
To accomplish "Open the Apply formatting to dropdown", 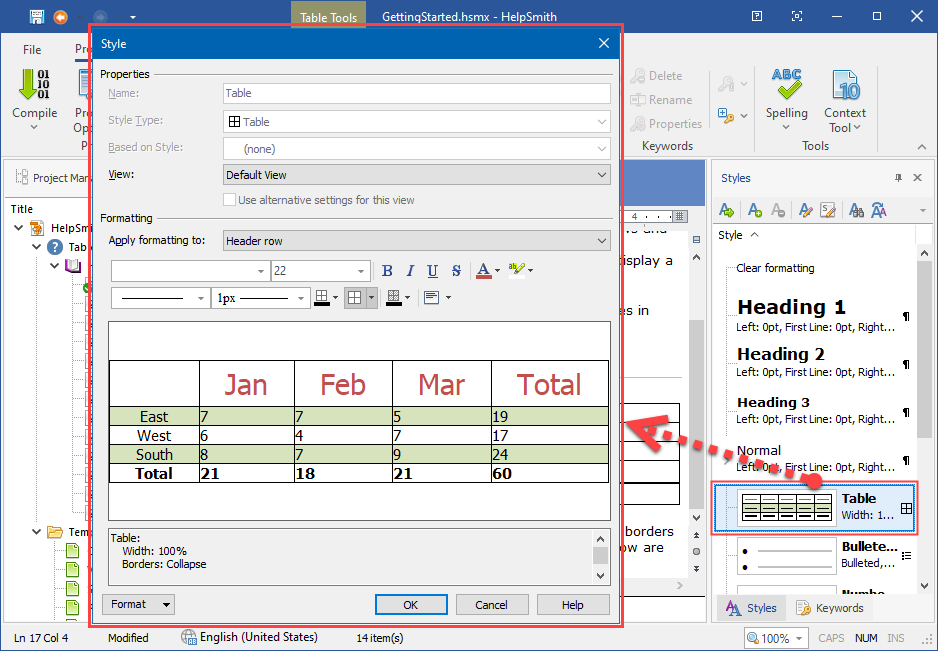I will 416,241.
